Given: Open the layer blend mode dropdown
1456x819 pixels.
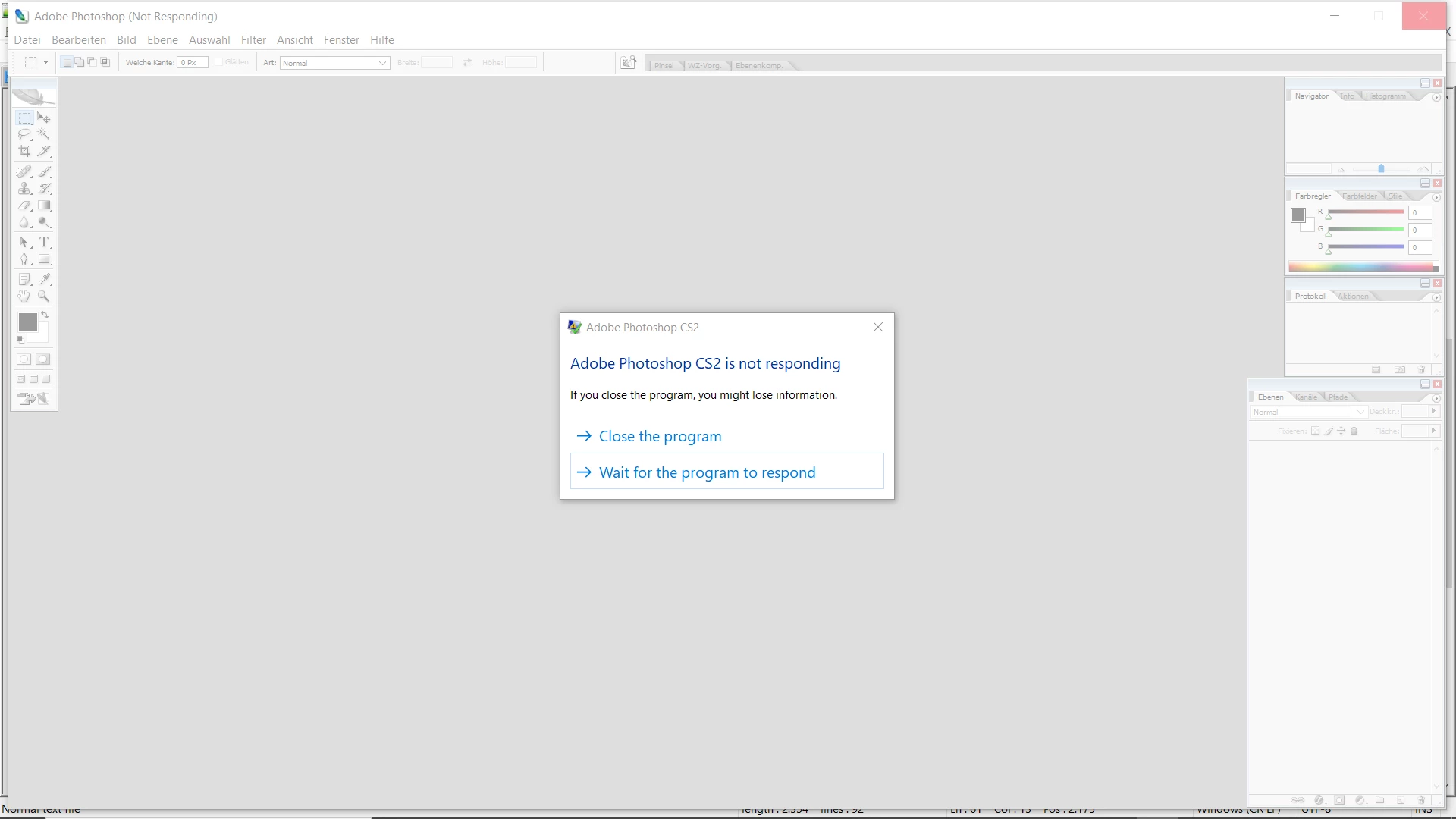Looking at the screenshot, I should [1308, 412].
